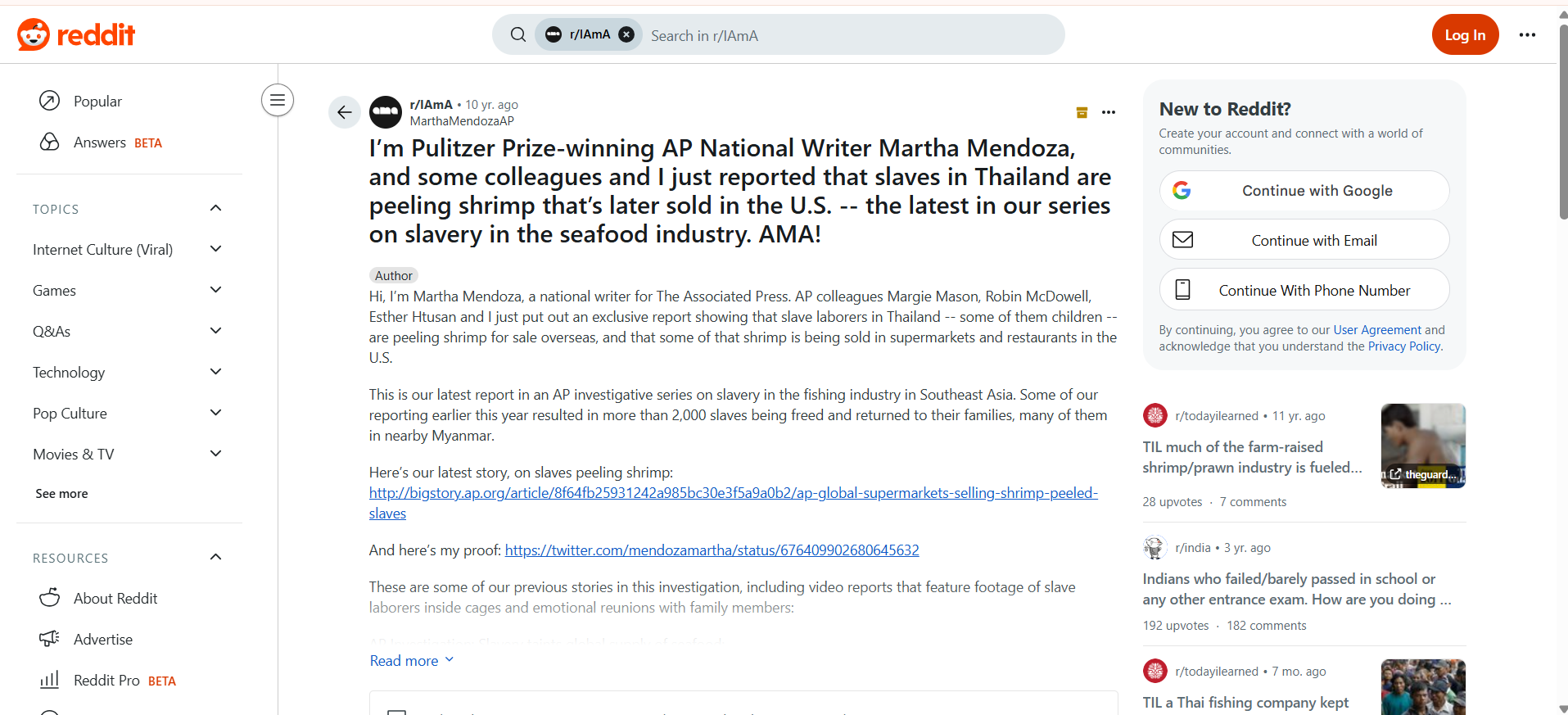Collapse the Topics section
The image size is (1568, 715).
tap(216, 208)
